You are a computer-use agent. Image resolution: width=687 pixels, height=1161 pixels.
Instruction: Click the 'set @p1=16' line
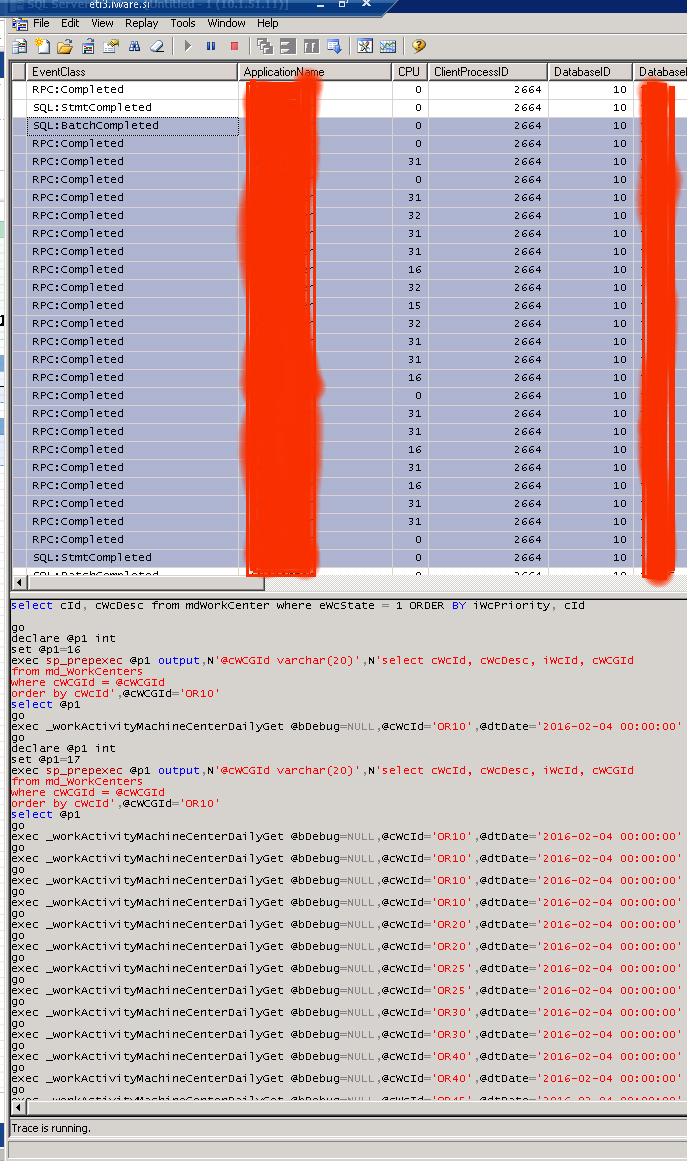[x=46, y=649]
